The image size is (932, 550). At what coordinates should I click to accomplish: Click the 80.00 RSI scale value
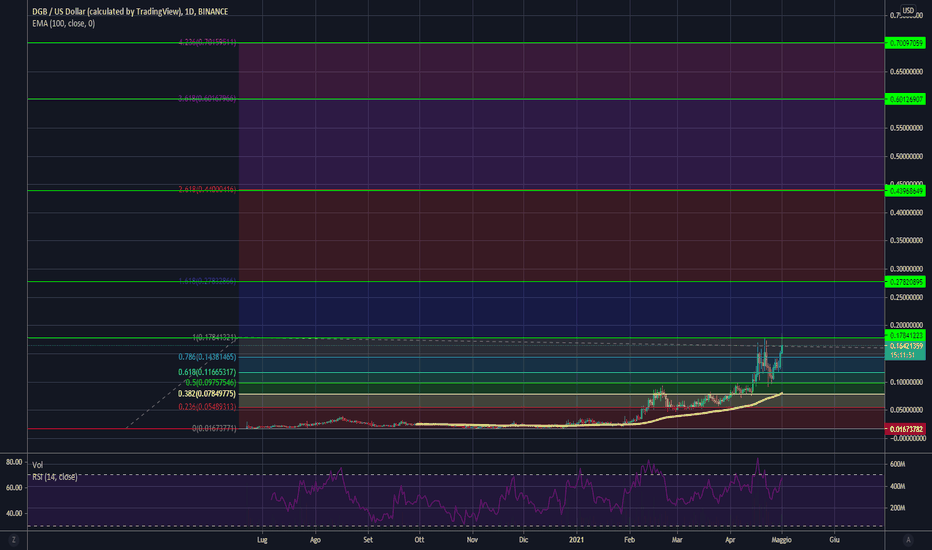pyautogui.click(x=14, y=461)
